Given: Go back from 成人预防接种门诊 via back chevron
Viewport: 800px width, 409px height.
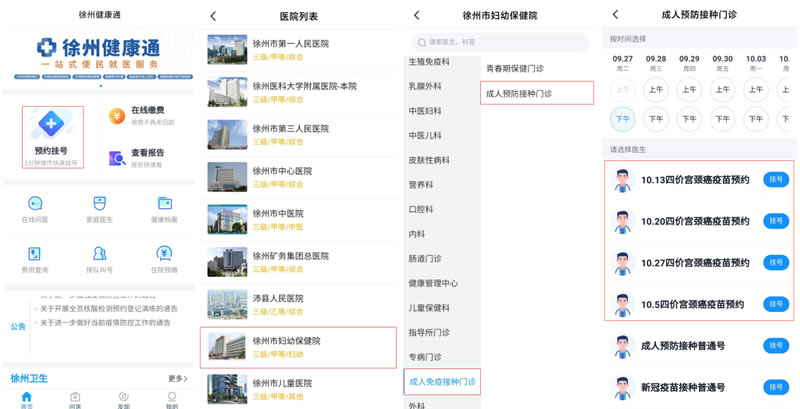Looking at the screenshot, I should coord(615,14).
